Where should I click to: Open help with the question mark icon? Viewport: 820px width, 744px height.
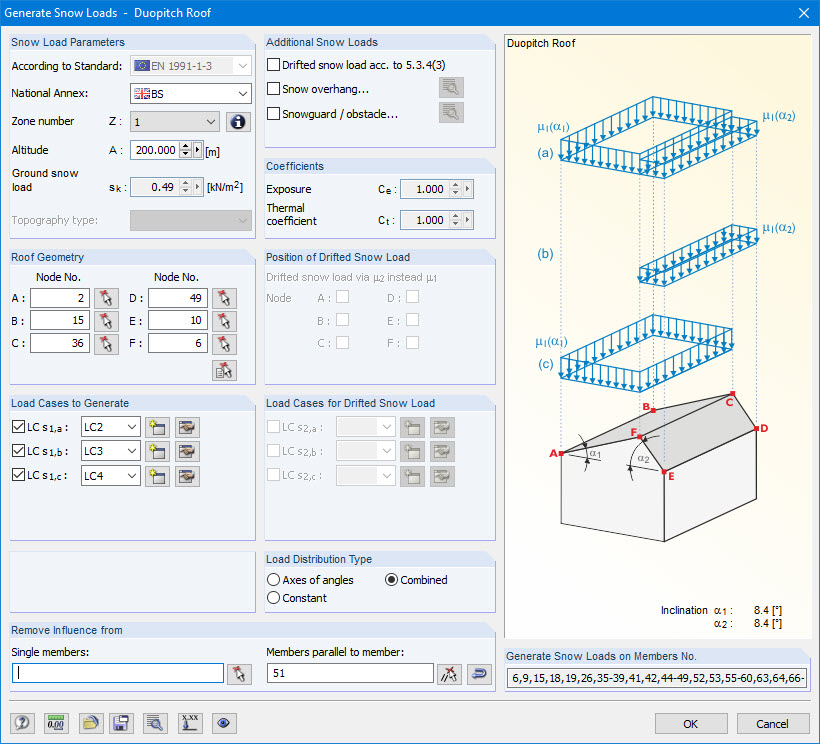click(21, 722)
